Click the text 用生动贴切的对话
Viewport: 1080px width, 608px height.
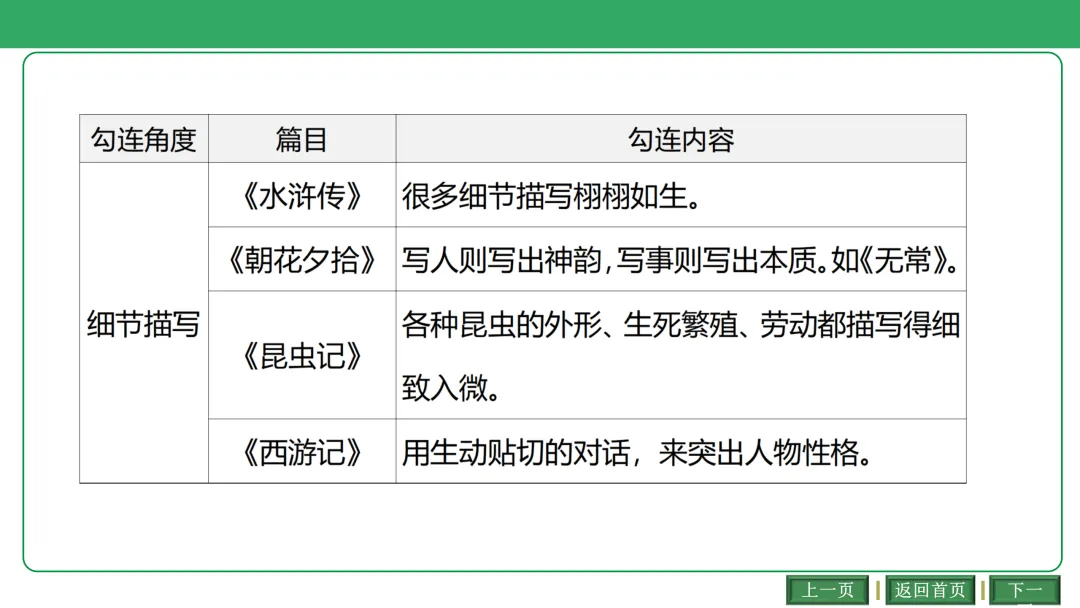515,452
